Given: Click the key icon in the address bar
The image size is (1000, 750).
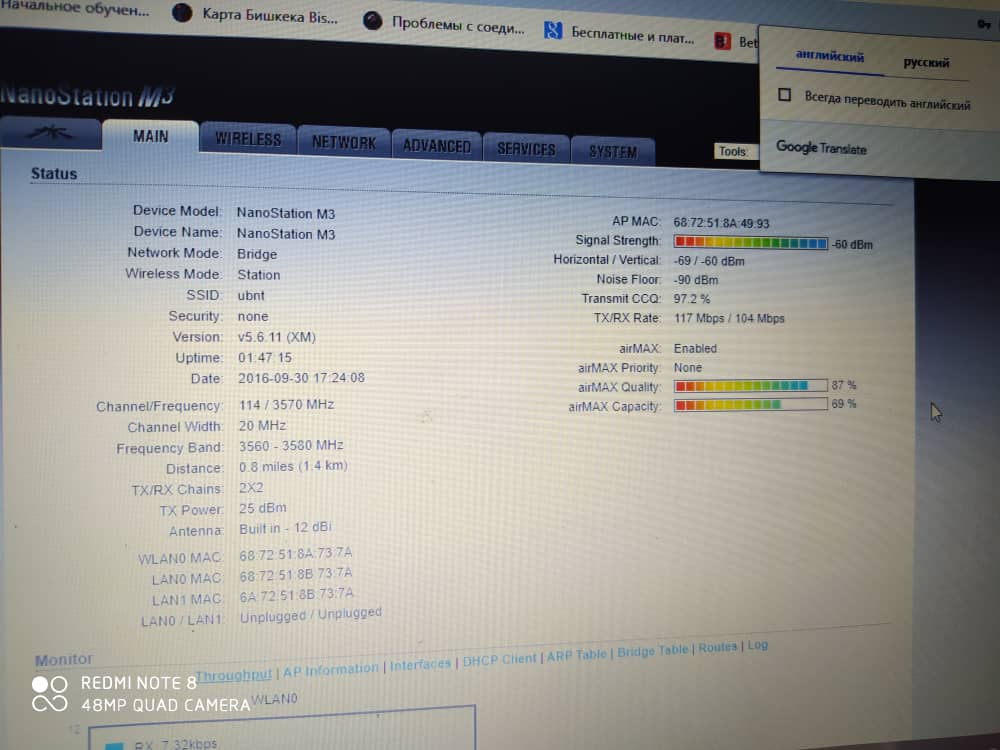Looking at the screenshot, I should 983,24.
